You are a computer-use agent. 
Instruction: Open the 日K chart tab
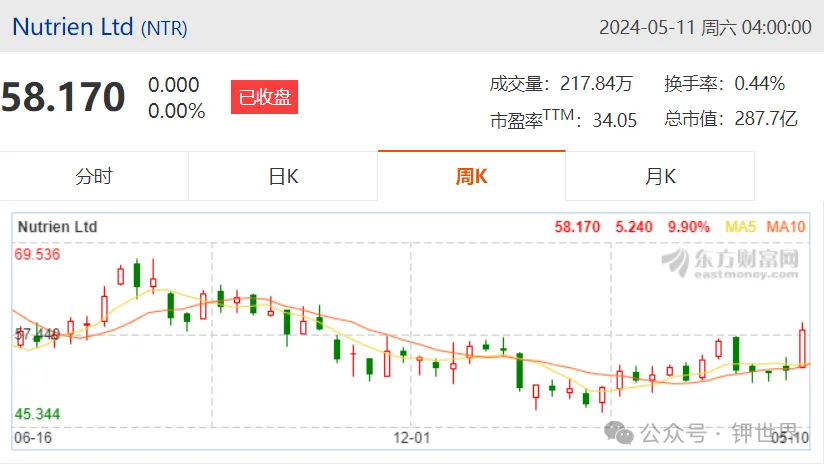(x=283, y=176)
